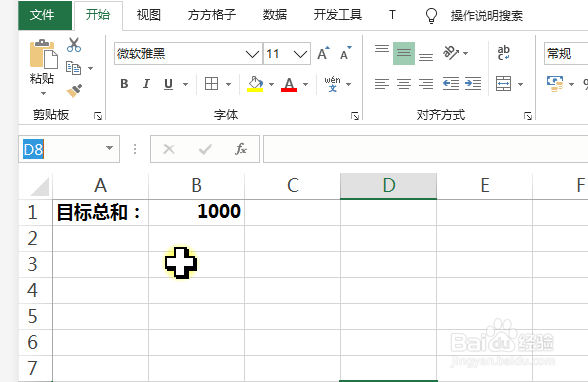Toggle middle vertical alignment
This screenshot has width=588, height=382.
tap(404, 53)
